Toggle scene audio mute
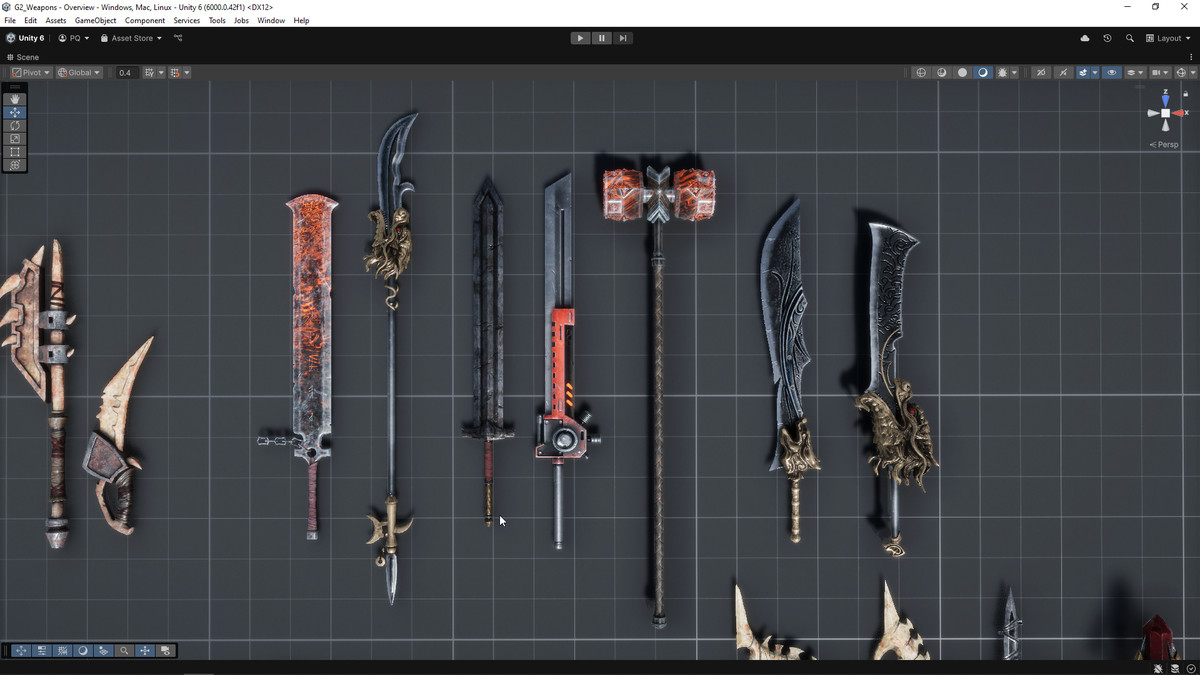The image size is (1200, 675). click(1063, 72)
